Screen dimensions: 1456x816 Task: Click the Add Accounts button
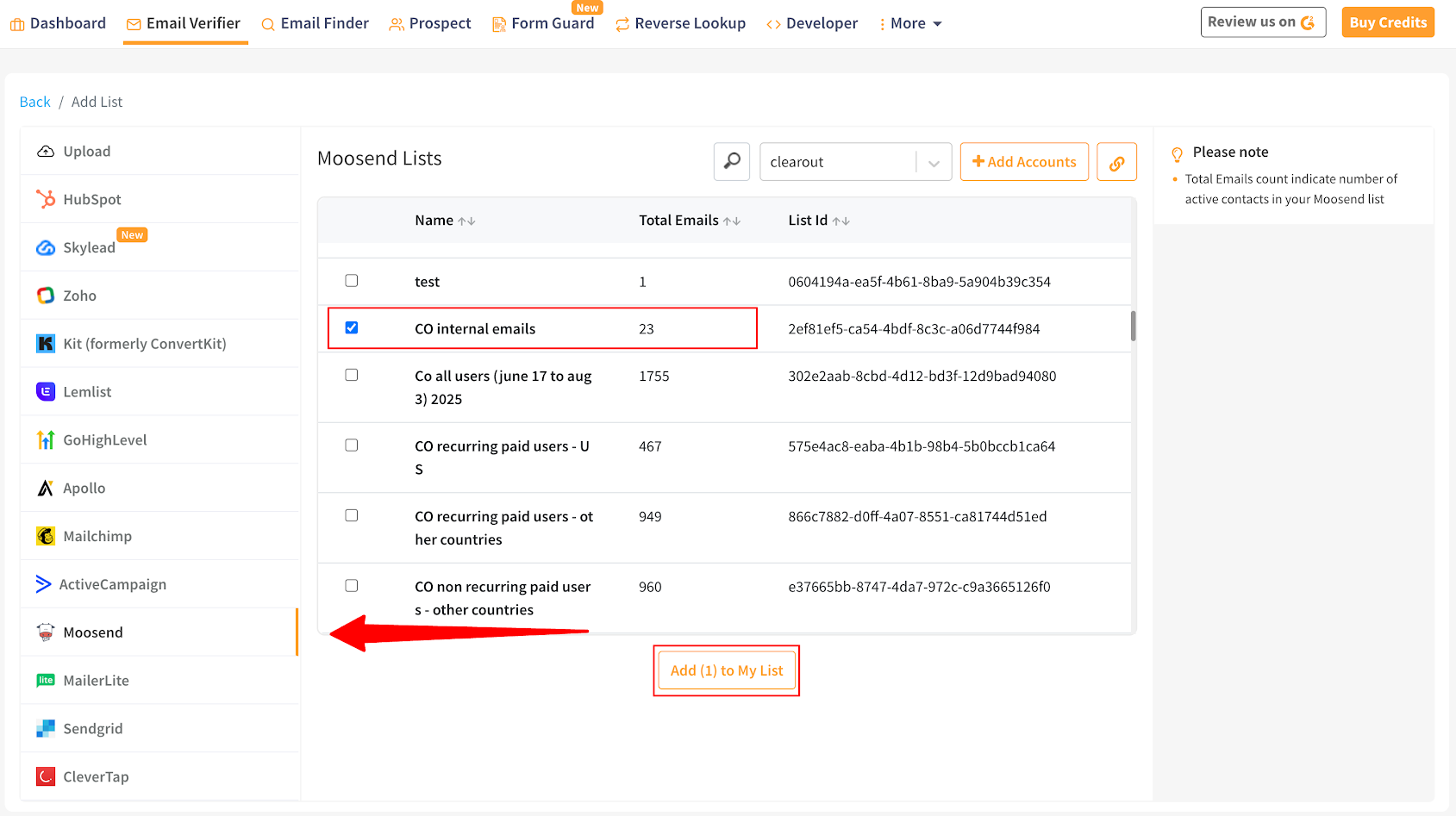click(x=1024, y=161)
